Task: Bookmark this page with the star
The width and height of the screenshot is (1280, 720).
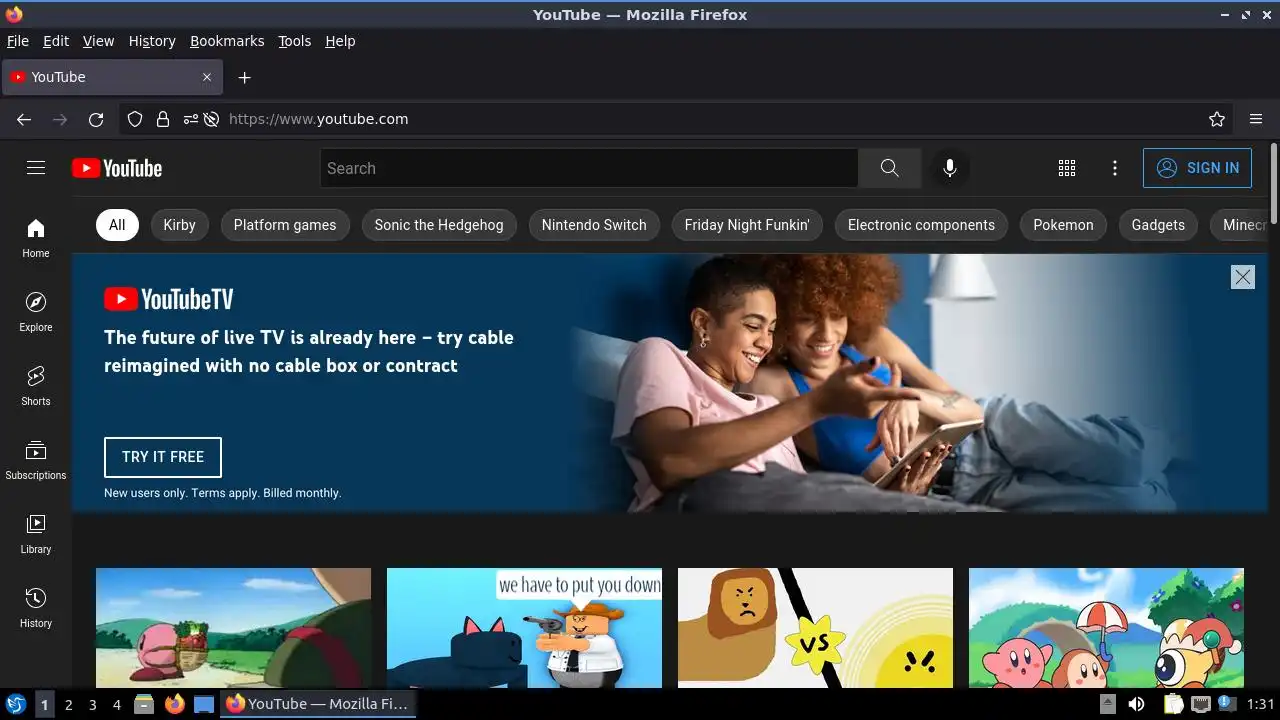Action: coord(1217,119)
